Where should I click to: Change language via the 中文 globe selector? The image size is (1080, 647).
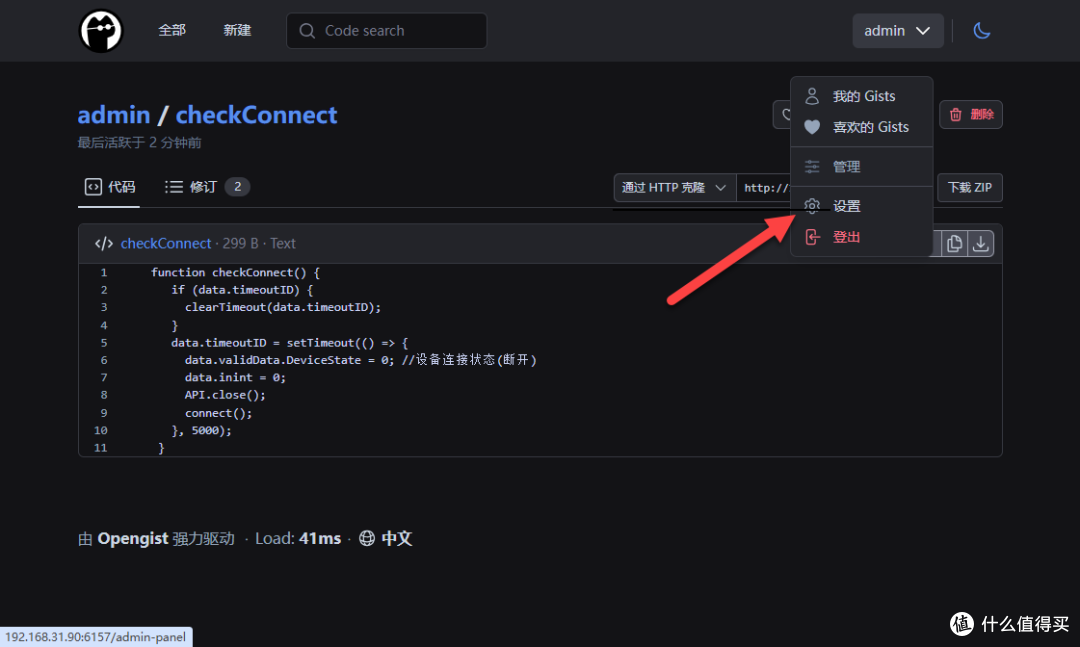coord(386,538)
